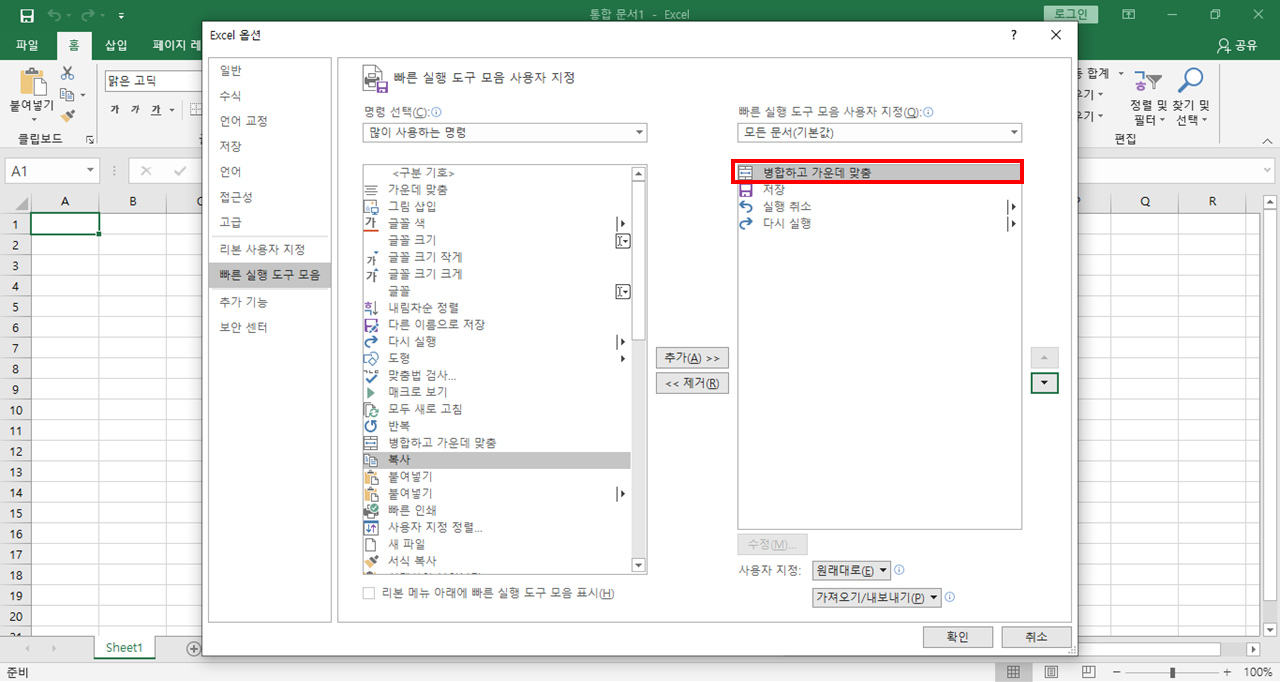
Task: Switch to page layout view icon
Action: [1051, 672]
